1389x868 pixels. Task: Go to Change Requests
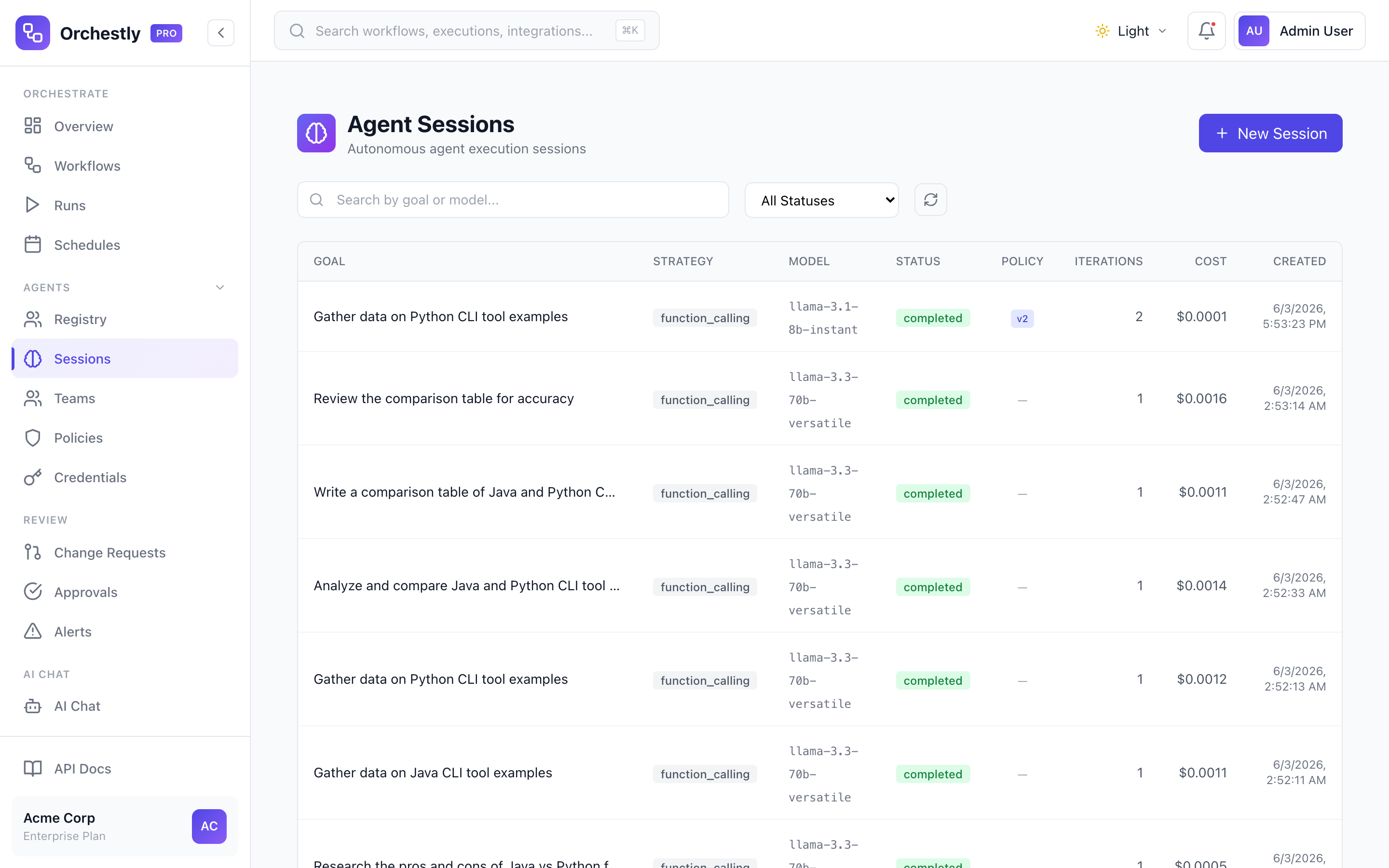pyautogui.click(x=124, y=552)
